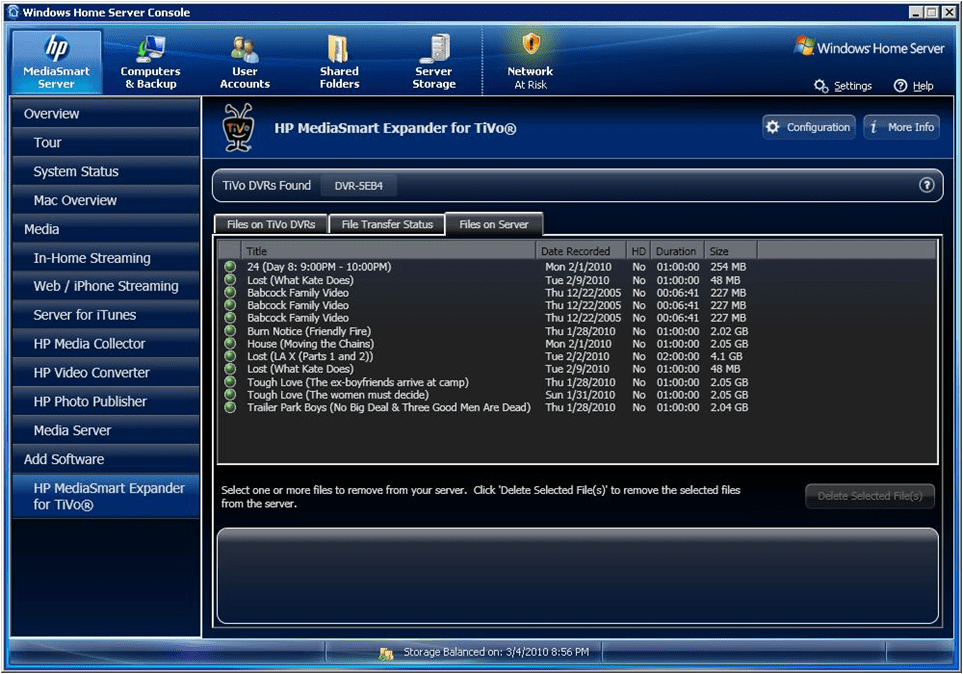The image size is (963, 674).
Task: Click green icon beside Tough Love ex-boyfriends
Action: coord(230,382)
